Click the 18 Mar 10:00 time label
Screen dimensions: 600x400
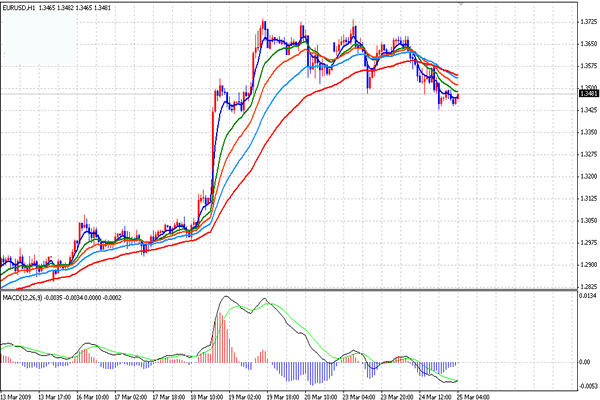point(207,397)
